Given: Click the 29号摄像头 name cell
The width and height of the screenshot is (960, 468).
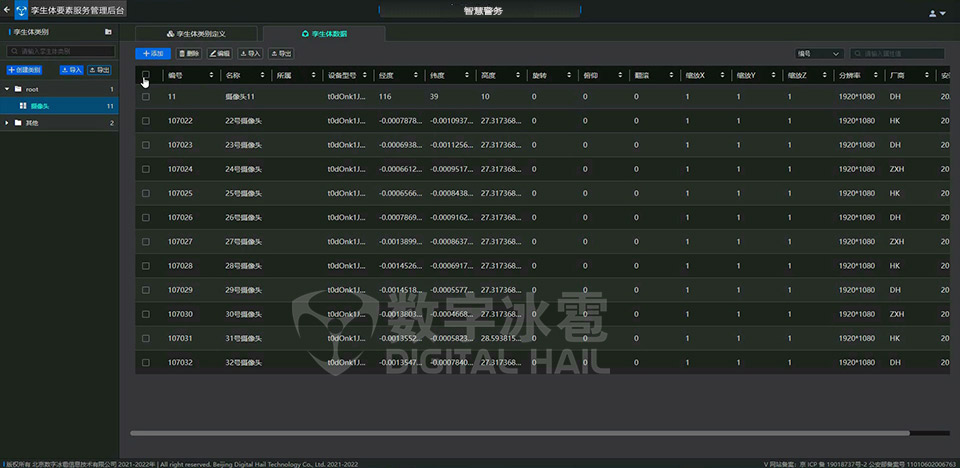Looking at the screenshot, I should point(244,290).
